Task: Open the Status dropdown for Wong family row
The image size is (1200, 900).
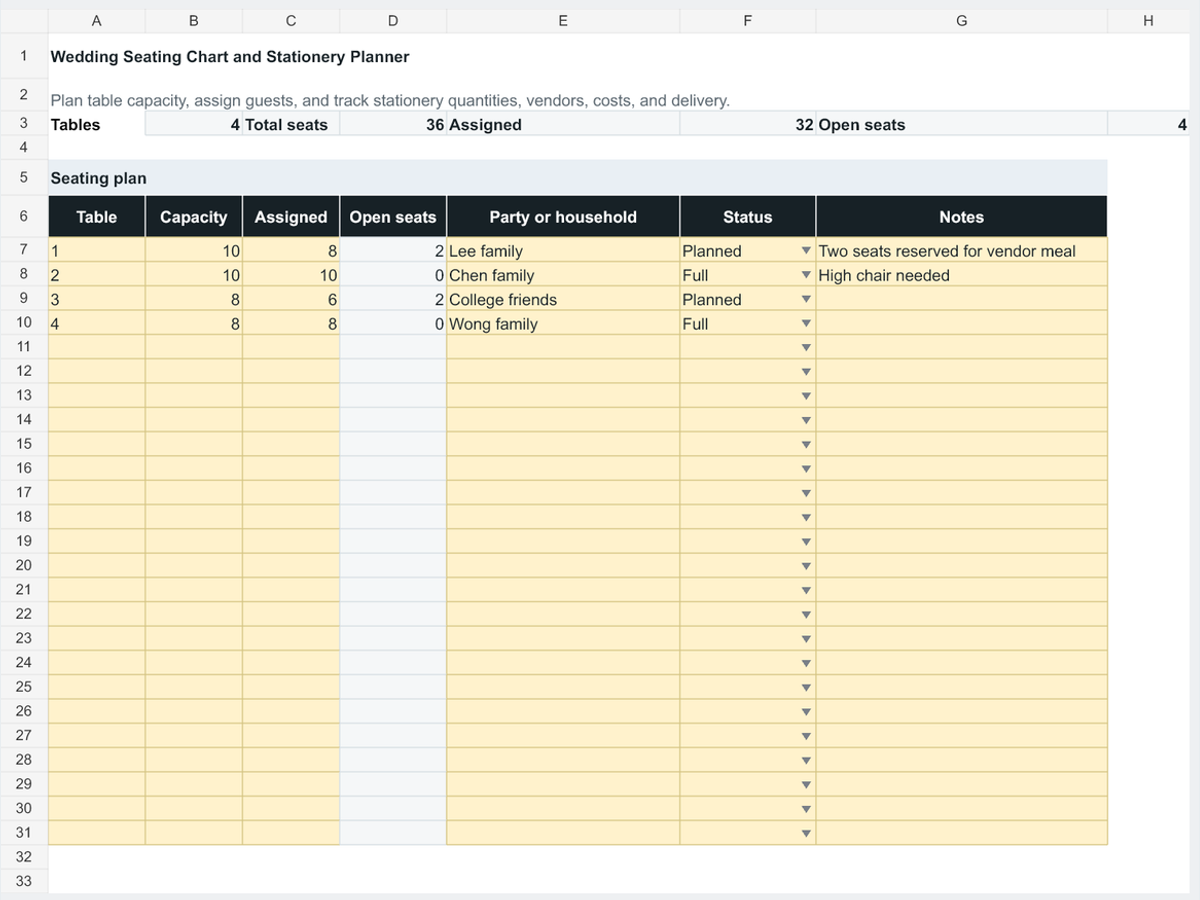Action: tap(806, 324)
